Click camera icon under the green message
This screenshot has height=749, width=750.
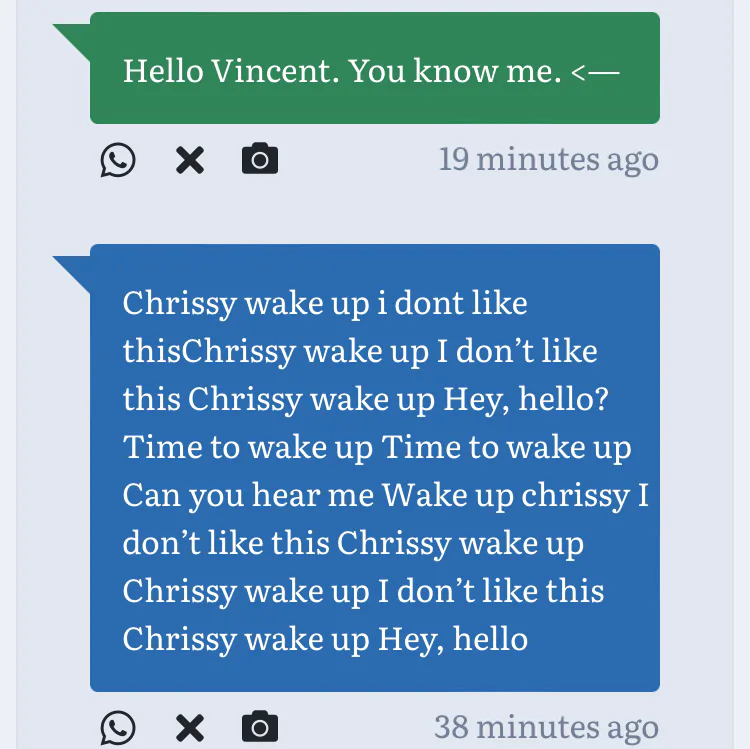click(x=260, y=159)
